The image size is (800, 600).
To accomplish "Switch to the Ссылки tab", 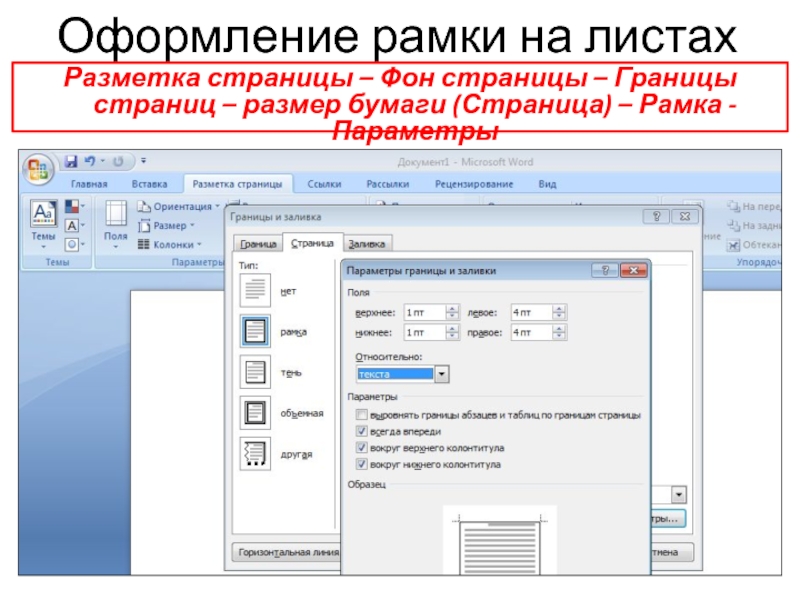I will pyautogui.click(x=324, y=184).
